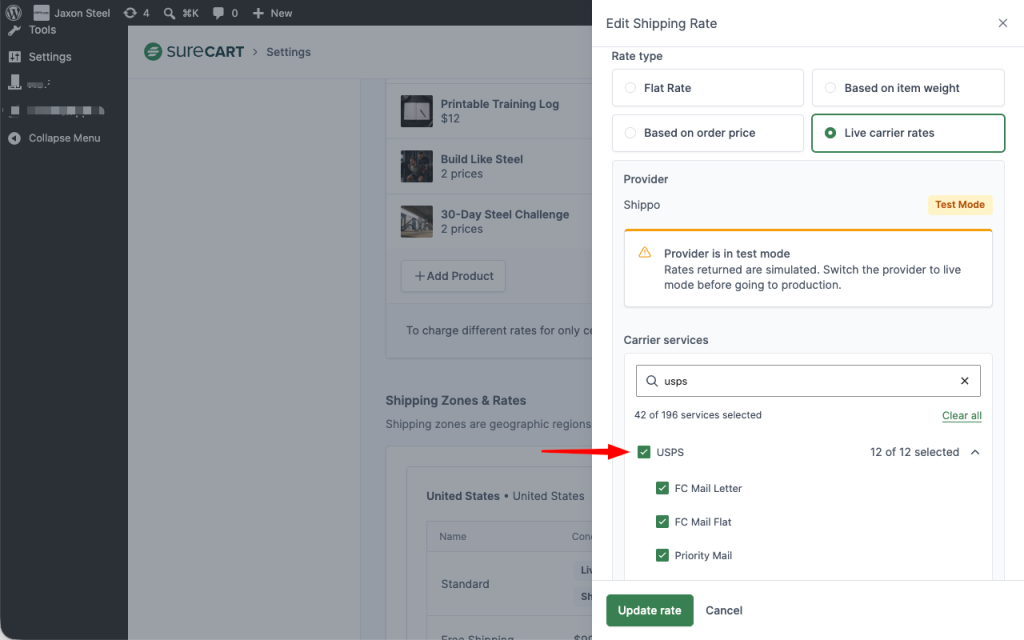Open the updates icon showing 4
The width and height of the screenshot is (1024, 640).
pos(136,13)
